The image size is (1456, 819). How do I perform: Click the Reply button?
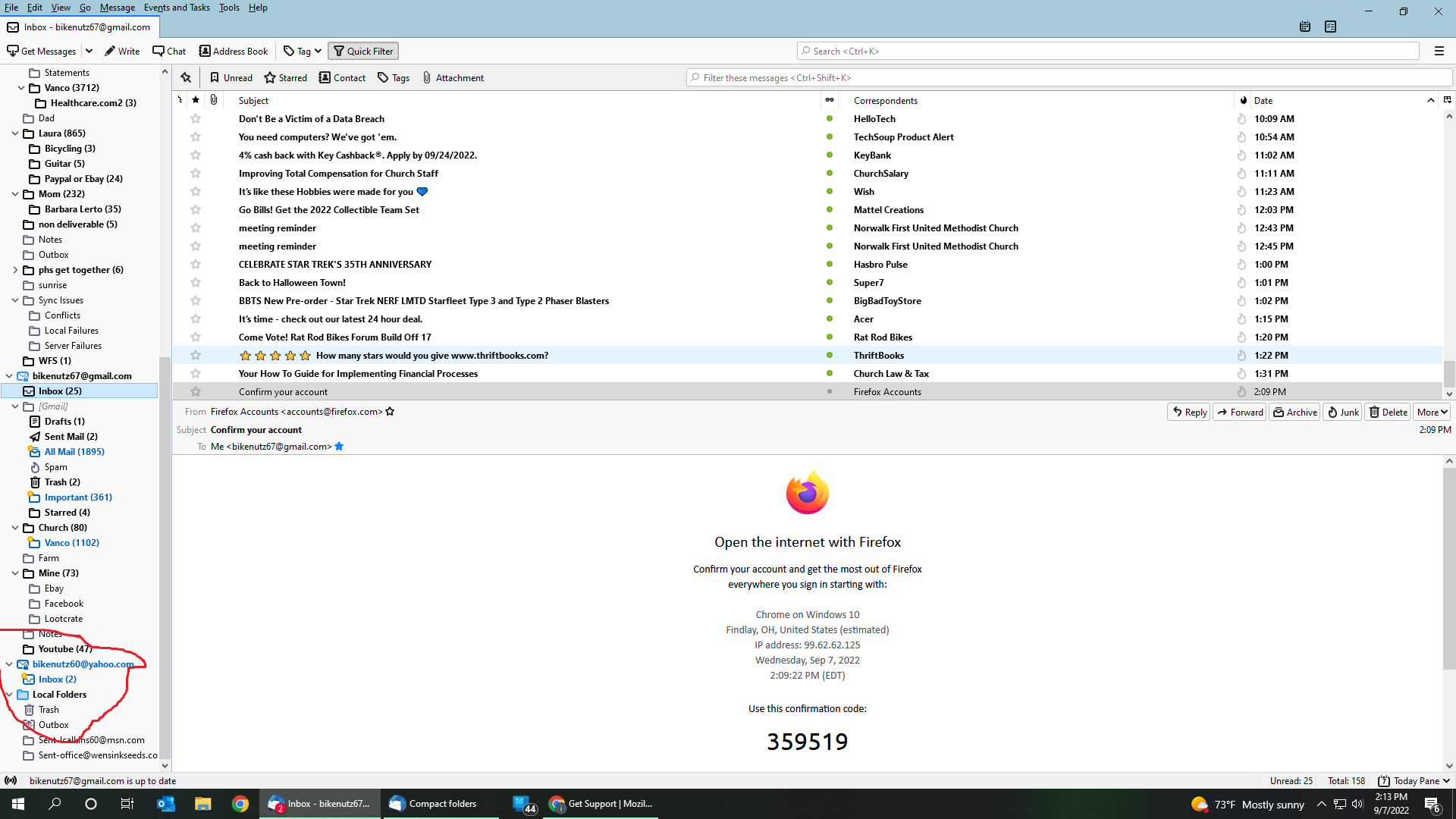click(1188, 412)
